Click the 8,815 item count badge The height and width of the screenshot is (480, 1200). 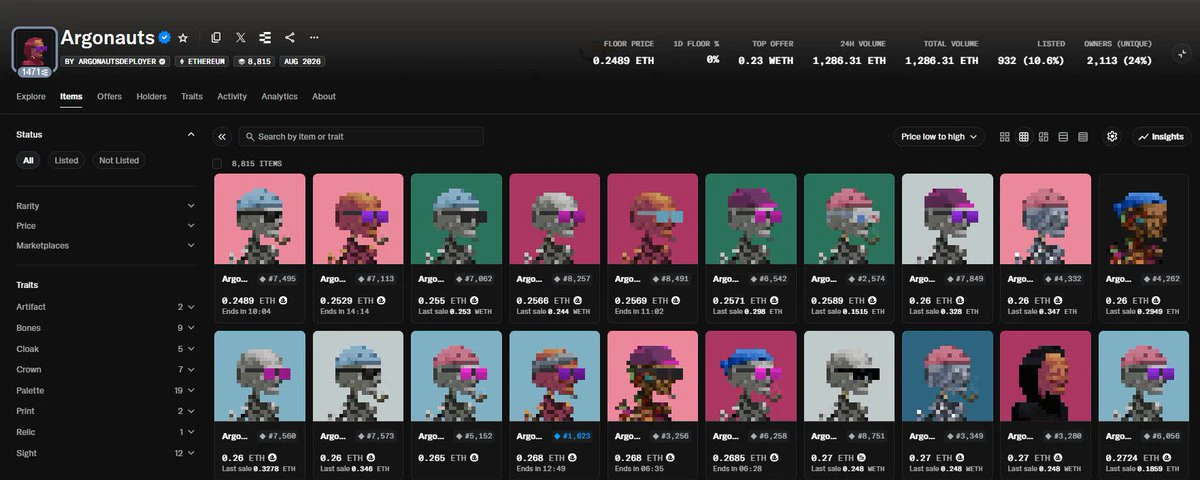tap(254, 61)
